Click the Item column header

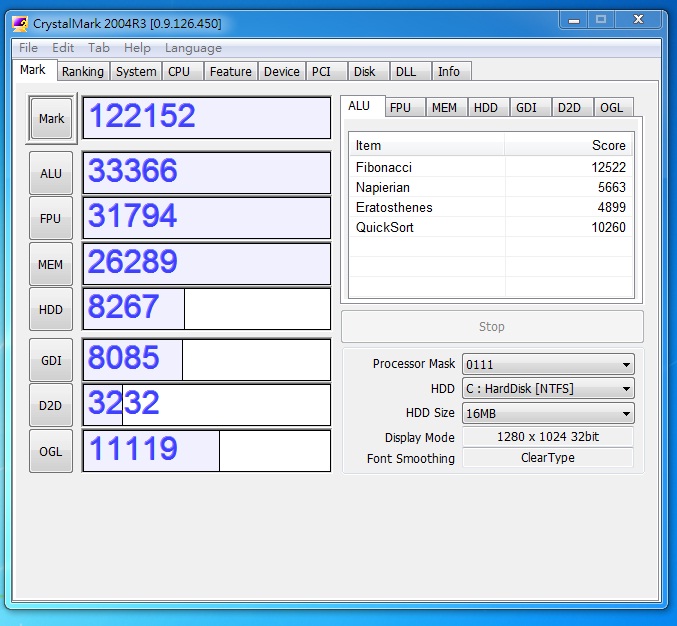(427, 145)
